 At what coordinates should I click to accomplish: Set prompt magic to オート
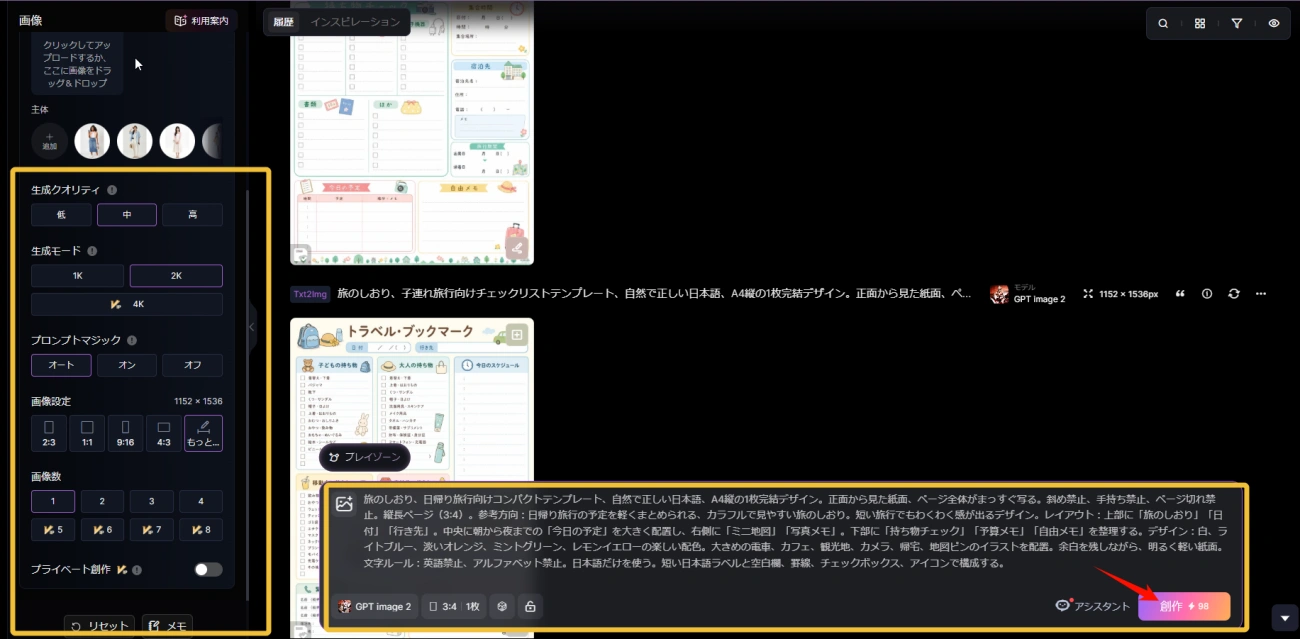coord(61,365)
